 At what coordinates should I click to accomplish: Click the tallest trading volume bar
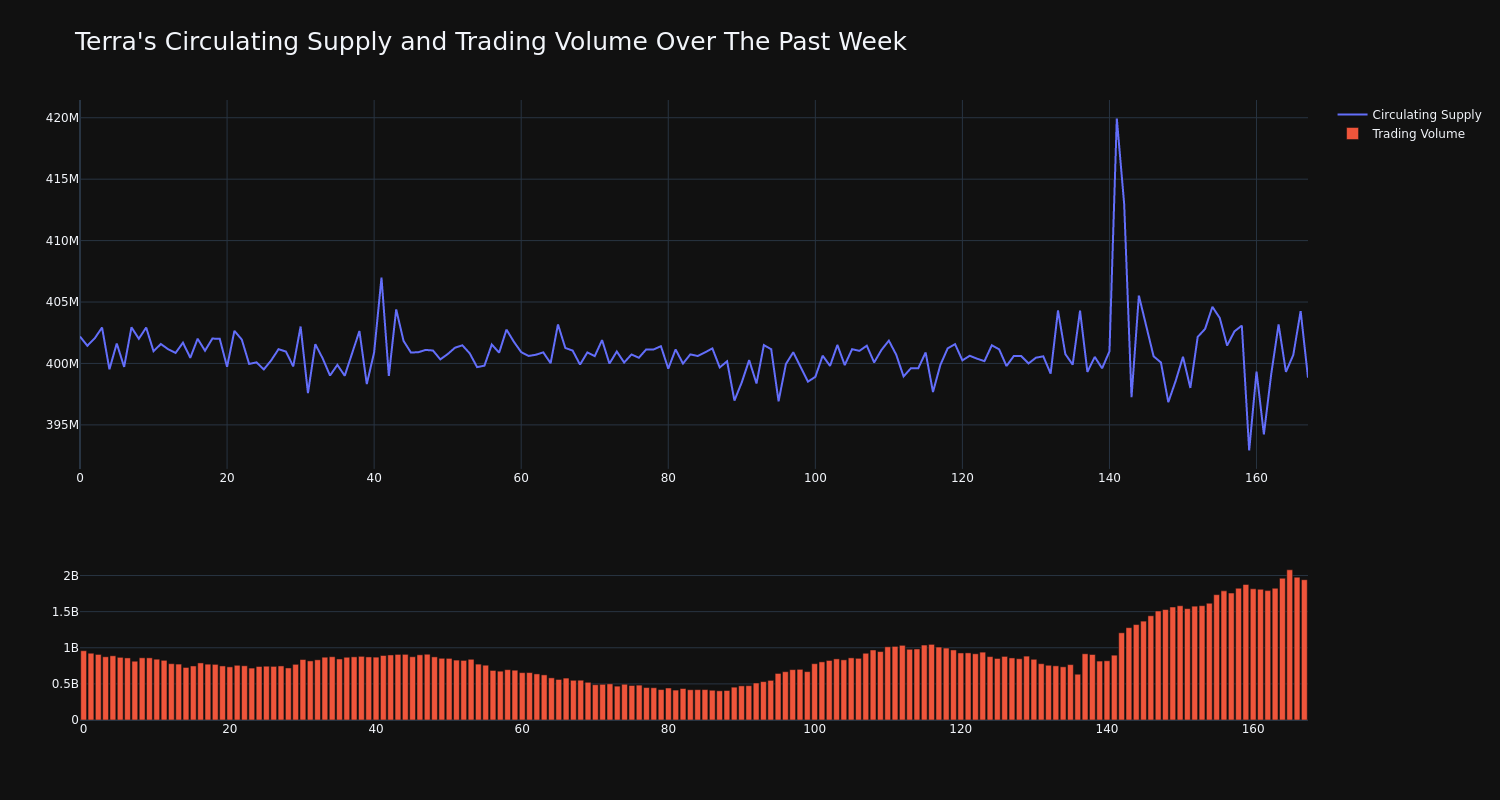(x=1289, y=645)
